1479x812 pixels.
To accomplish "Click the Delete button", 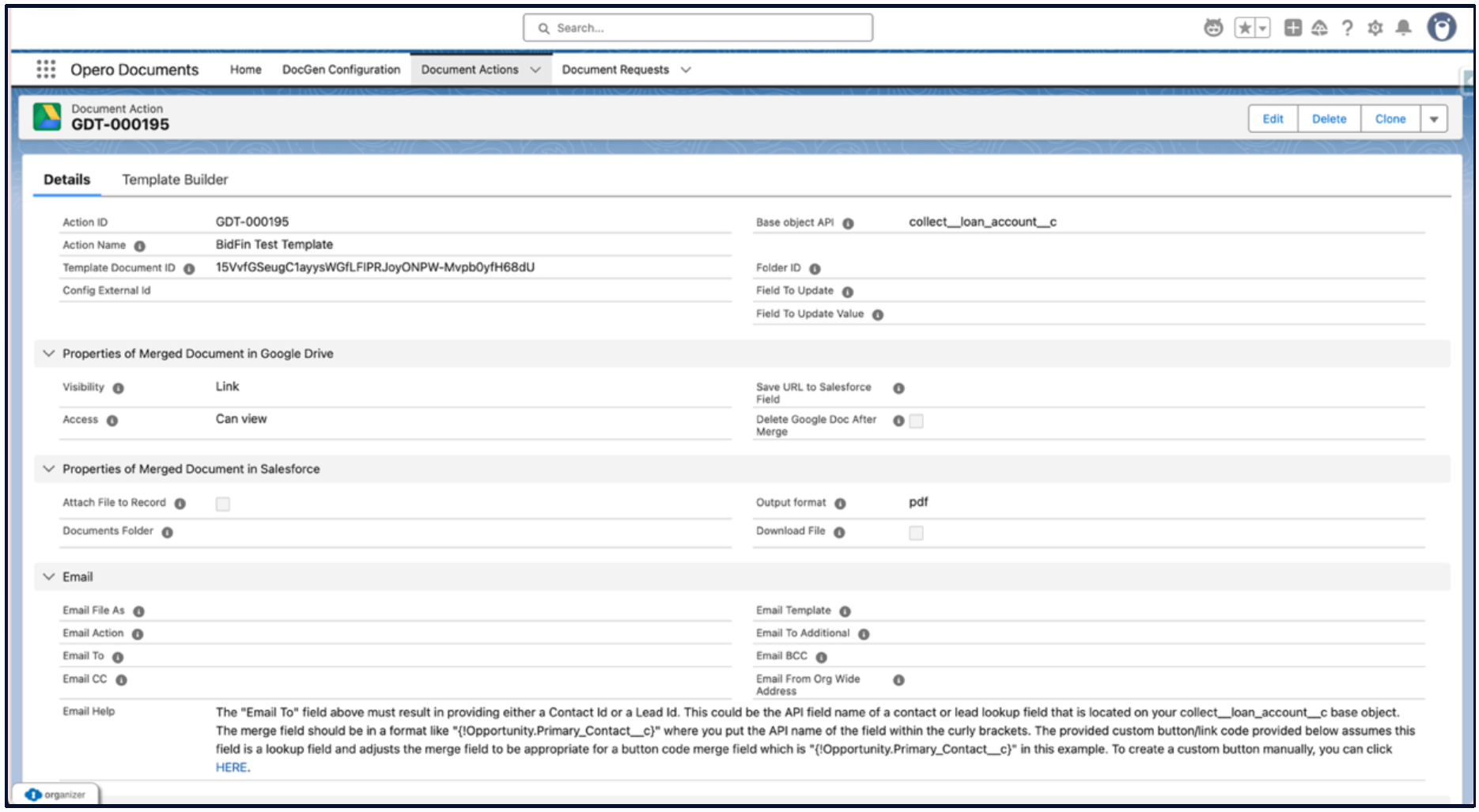I will click(1330, 119).
